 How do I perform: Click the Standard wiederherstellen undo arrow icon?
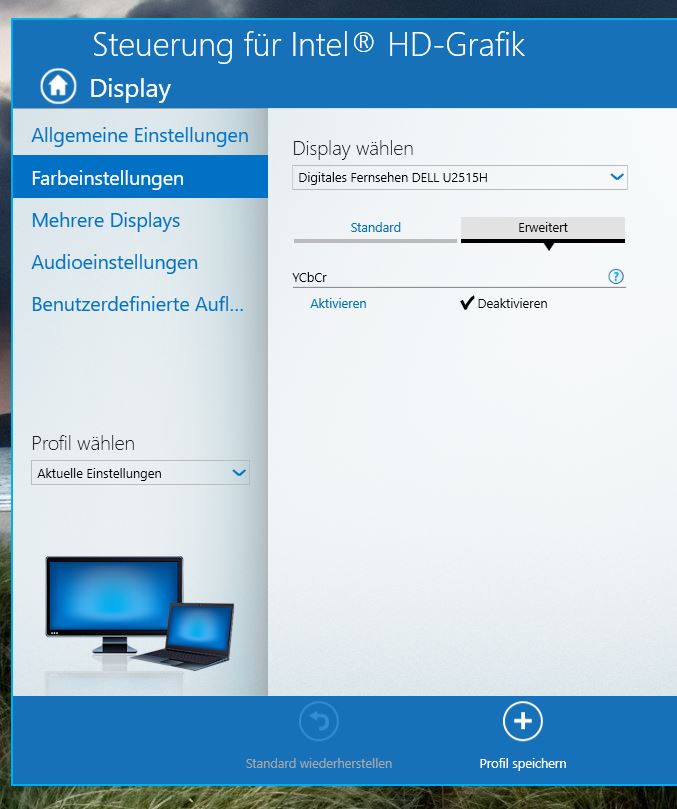(x=318, y=721)
